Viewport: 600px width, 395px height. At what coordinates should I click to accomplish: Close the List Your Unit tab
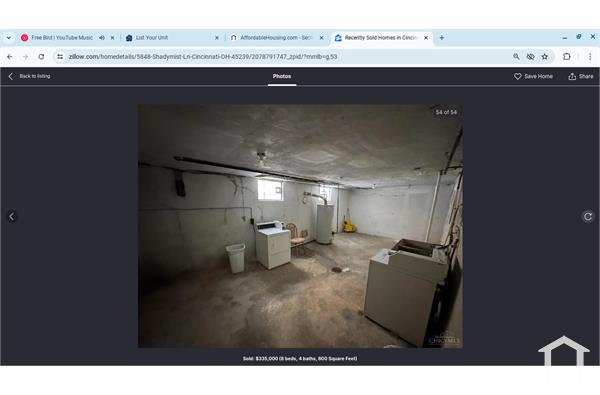pyautogui.click(x=217, y=38)
